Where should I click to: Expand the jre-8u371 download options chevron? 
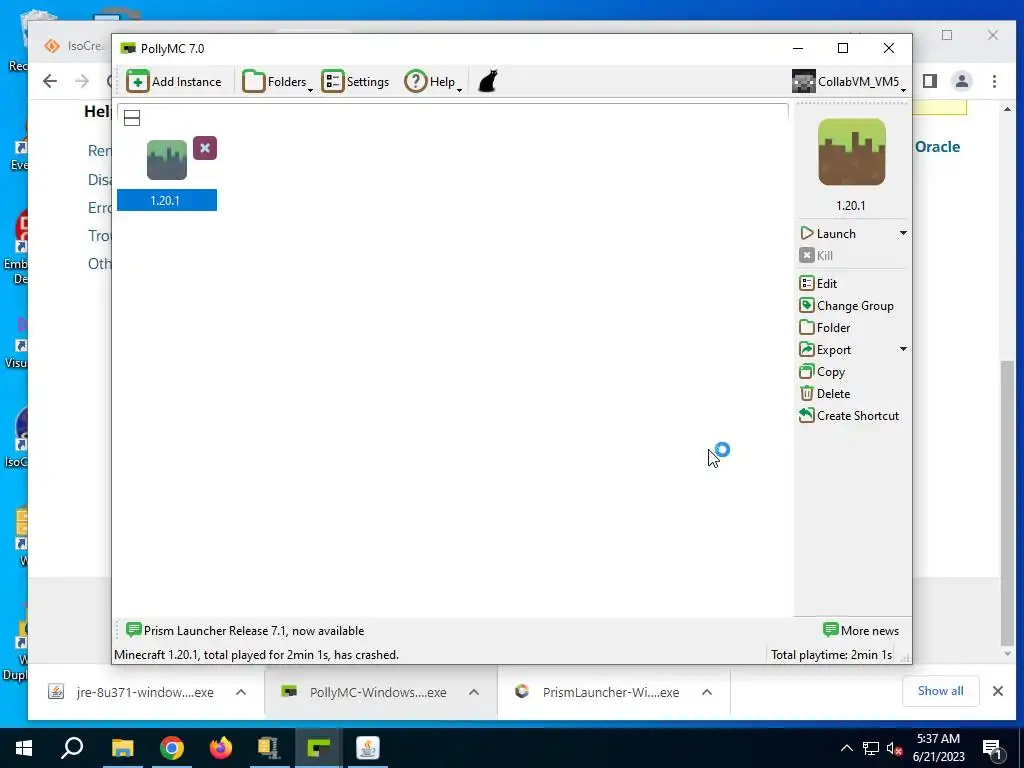(x=240, y=692)
